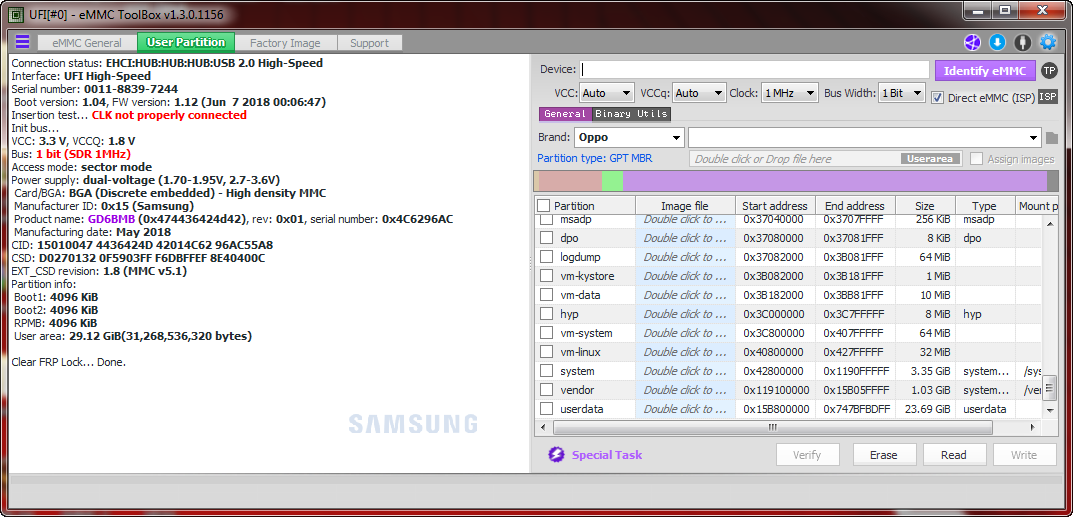Click the horizontal scrollbar of the partition table
This screenshot has height=517, width=1073.
(x=773, y=427)
